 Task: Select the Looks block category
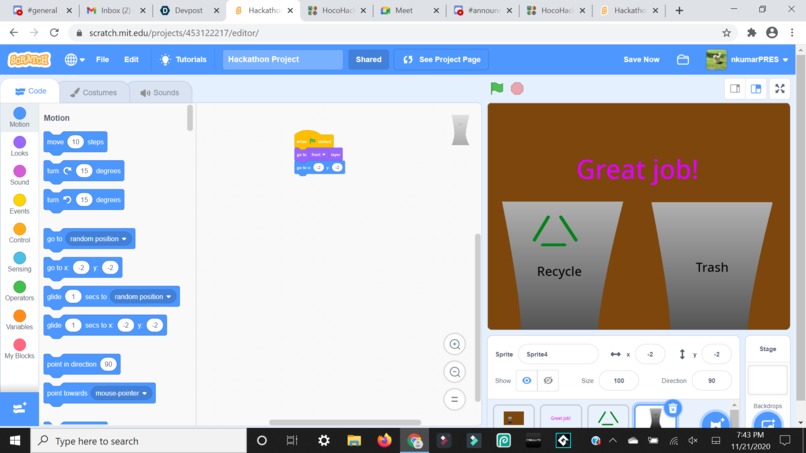pos(20,146)
